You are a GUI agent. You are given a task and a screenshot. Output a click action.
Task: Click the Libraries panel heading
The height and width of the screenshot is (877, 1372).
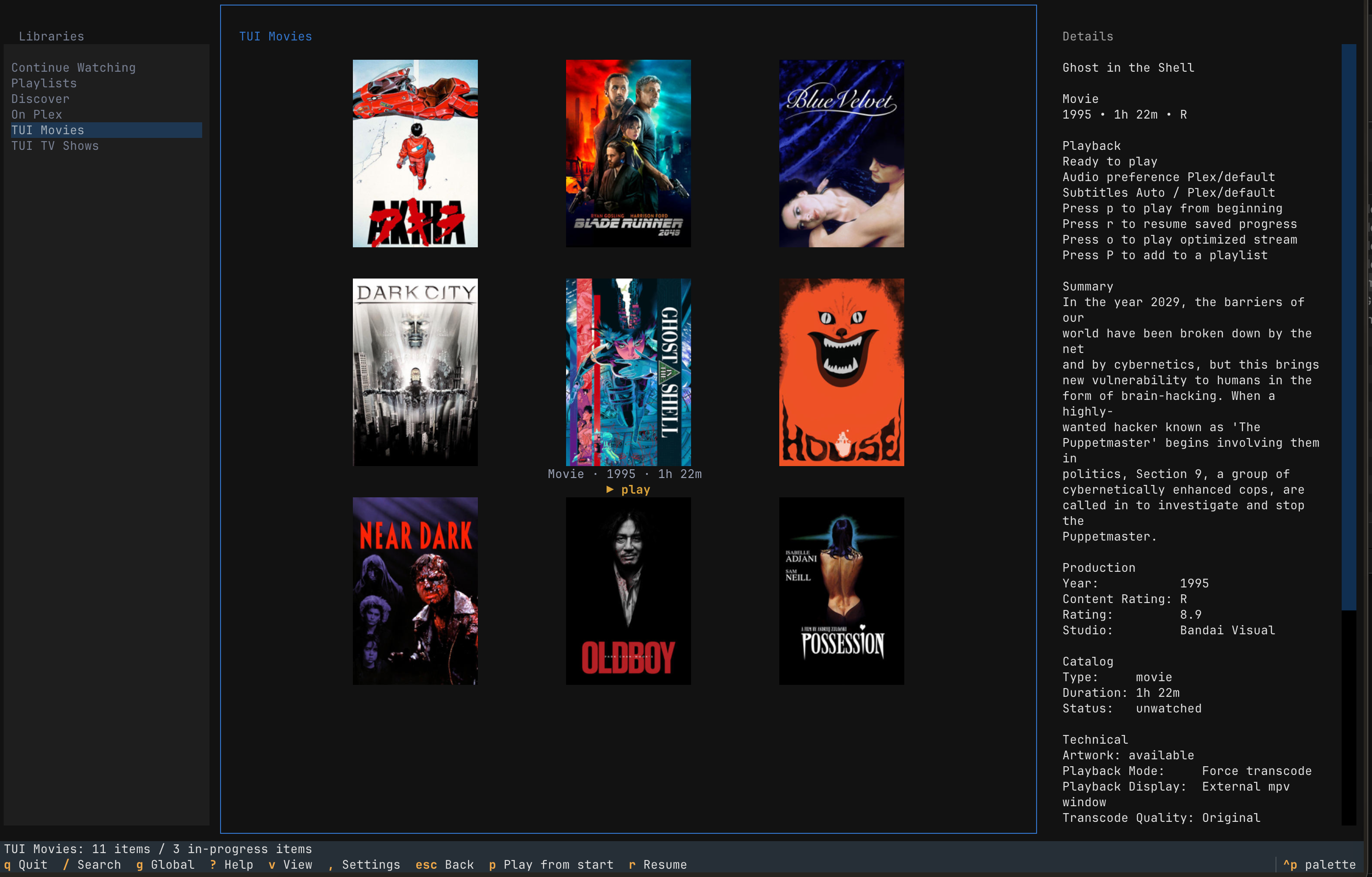coord(51,36)
